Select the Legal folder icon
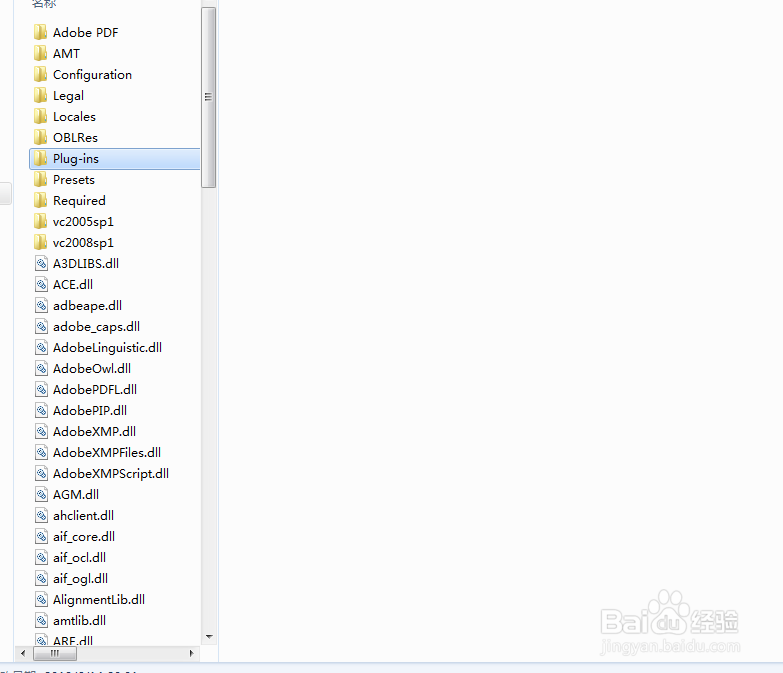 pyautogui.click(x=40, y=95)
